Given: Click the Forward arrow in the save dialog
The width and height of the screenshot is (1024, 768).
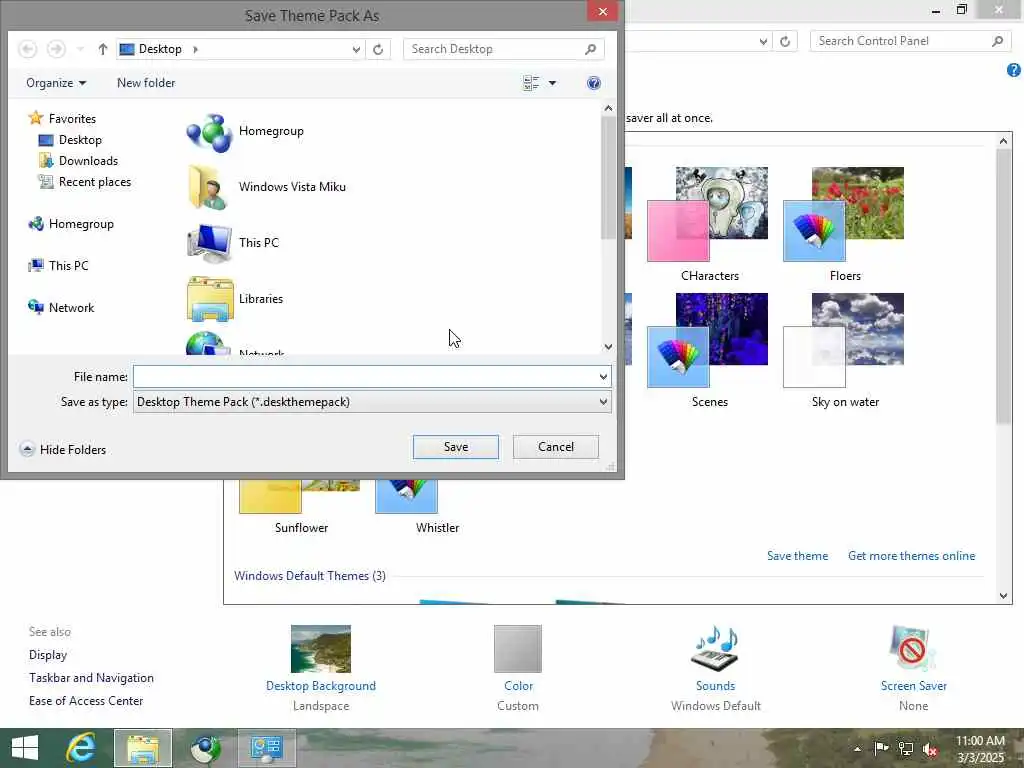Looking at the screenshot, I should click(56, 49).
